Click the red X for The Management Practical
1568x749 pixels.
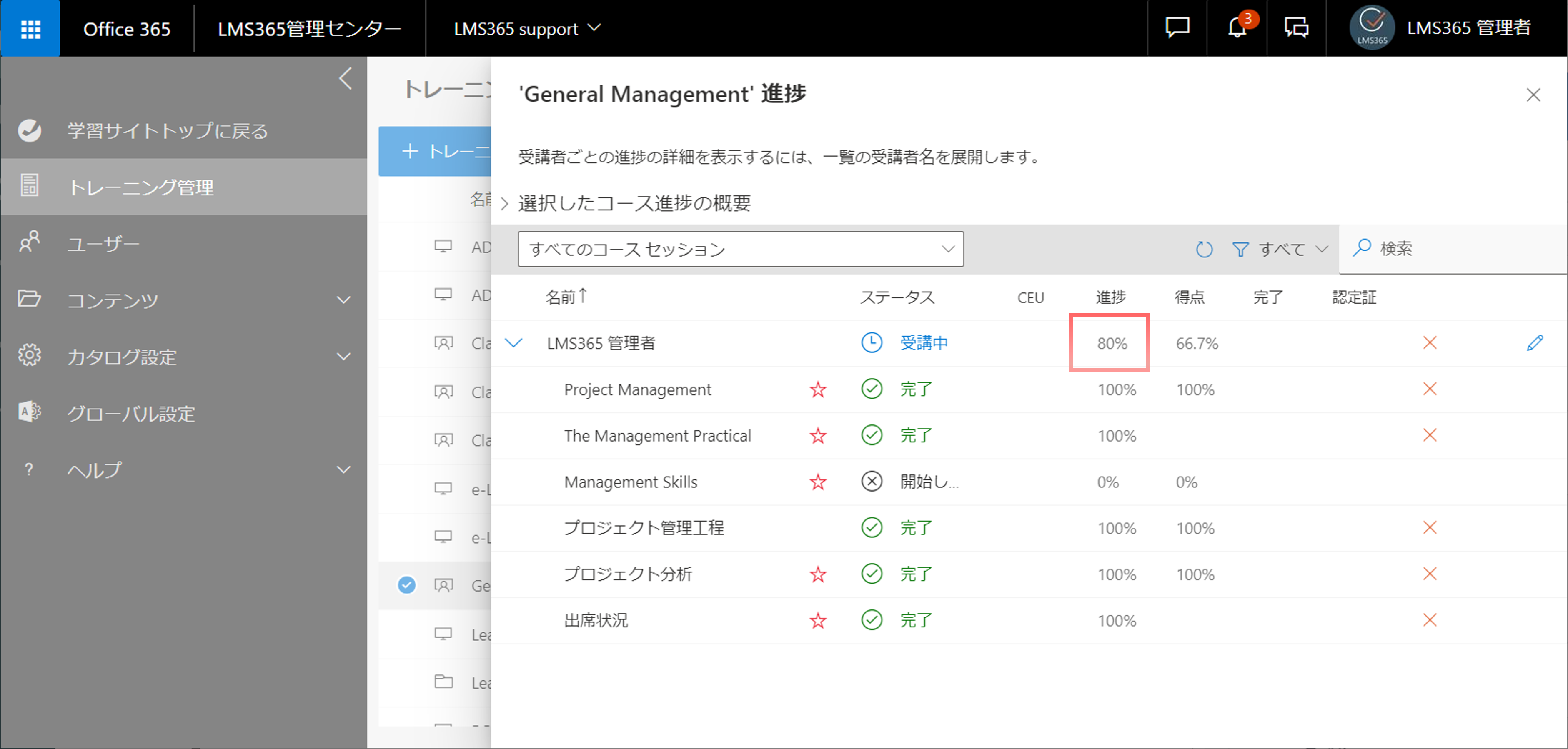(x=1430, y=435)
